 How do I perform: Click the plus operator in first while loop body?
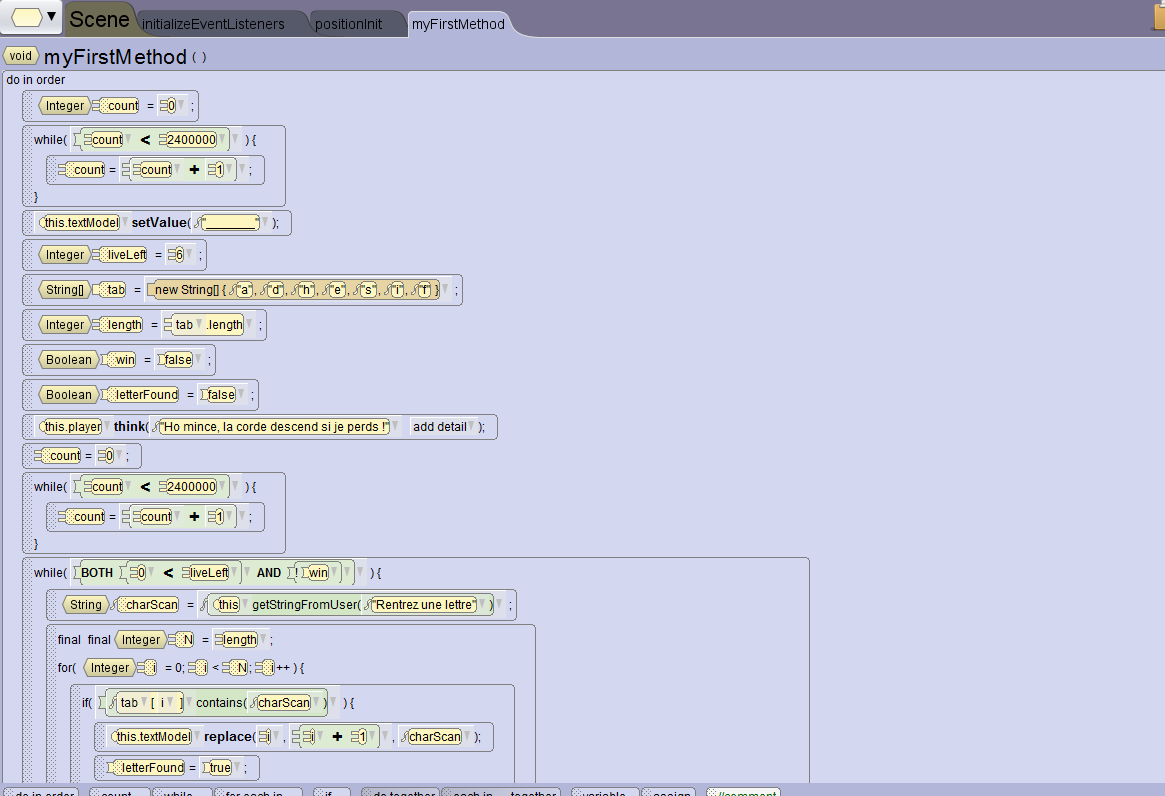pos(195,169)
